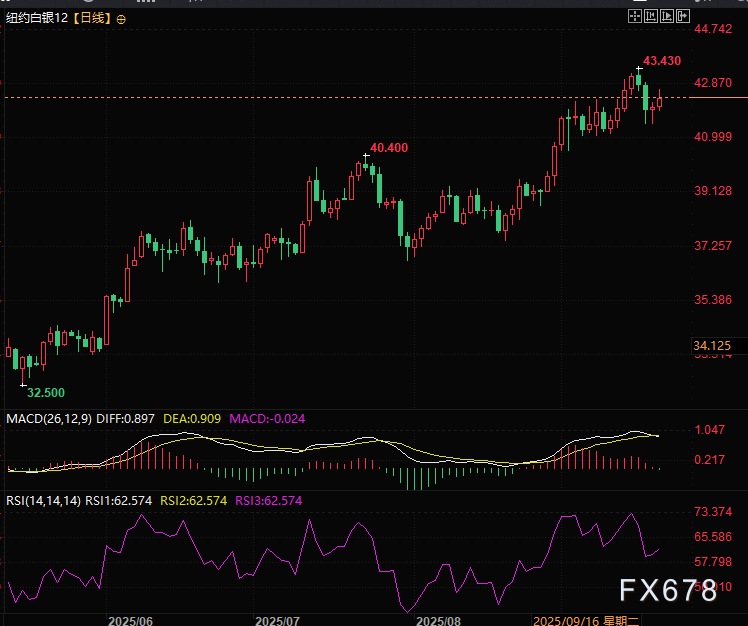Click the 43.430 high price marker
The image size is (748, 626).
(x=661, y=61)
